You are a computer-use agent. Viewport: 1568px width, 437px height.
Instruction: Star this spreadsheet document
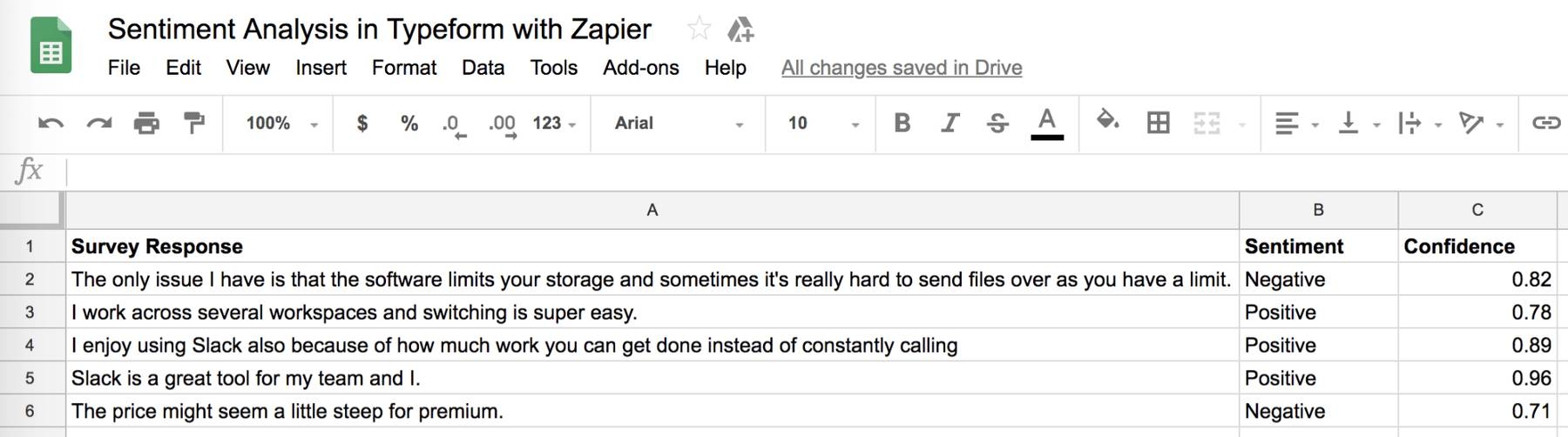(x=699, y=30)
